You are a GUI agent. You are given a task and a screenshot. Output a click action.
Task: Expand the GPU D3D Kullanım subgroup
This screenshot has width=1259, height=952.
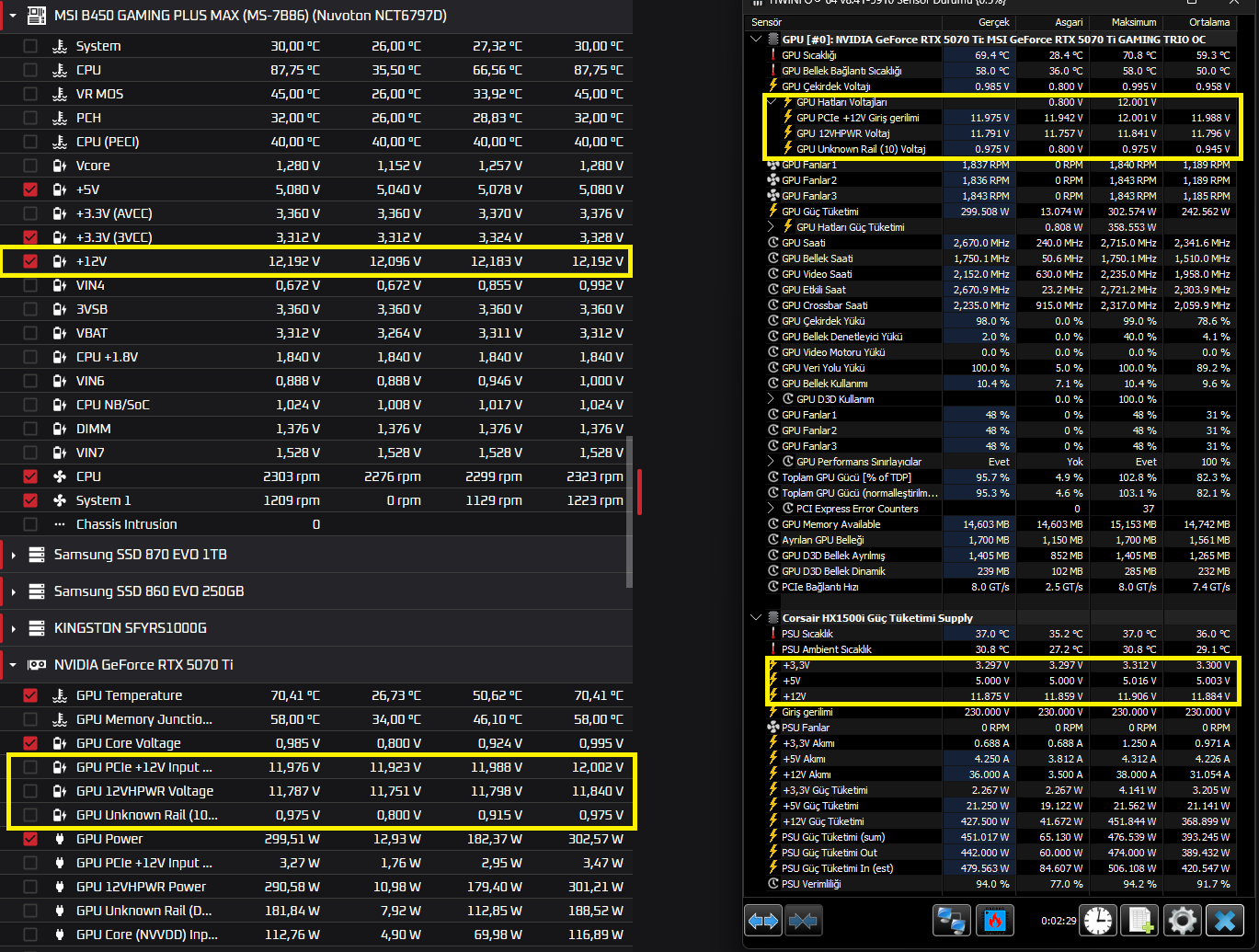click(x=772, y=399)
